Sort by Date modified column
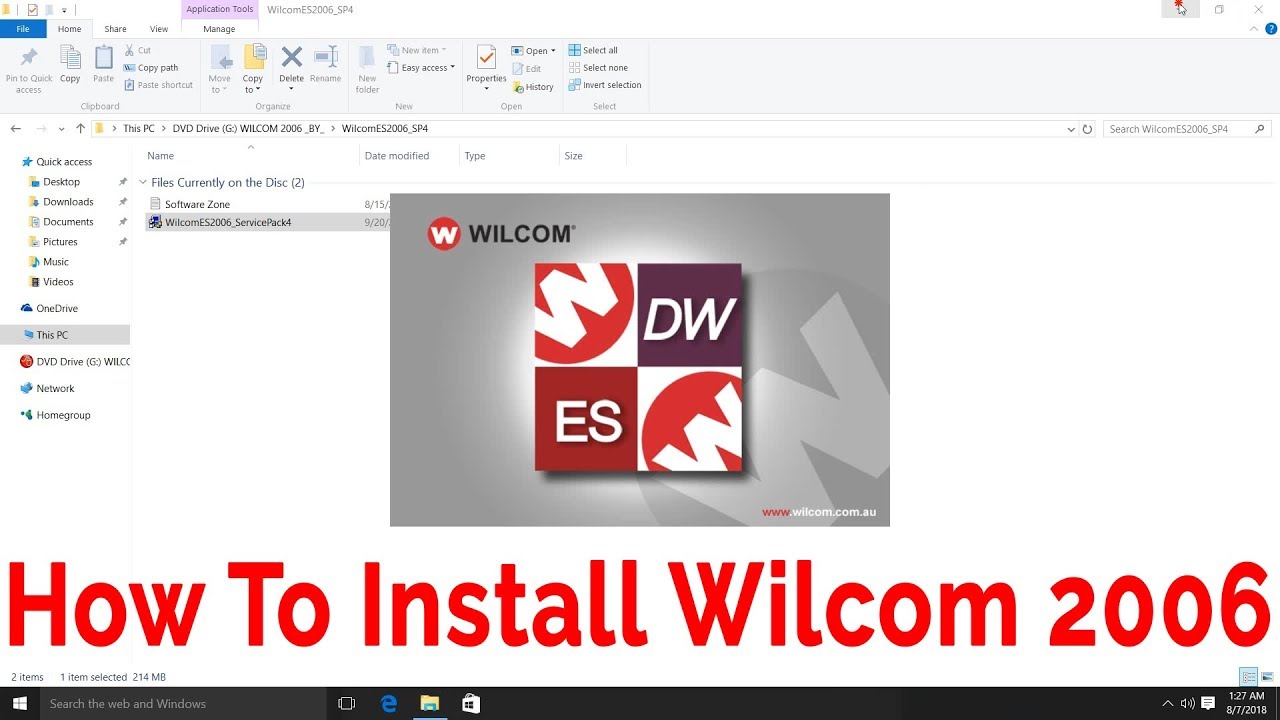1280x720 pixels. (397, 156)
